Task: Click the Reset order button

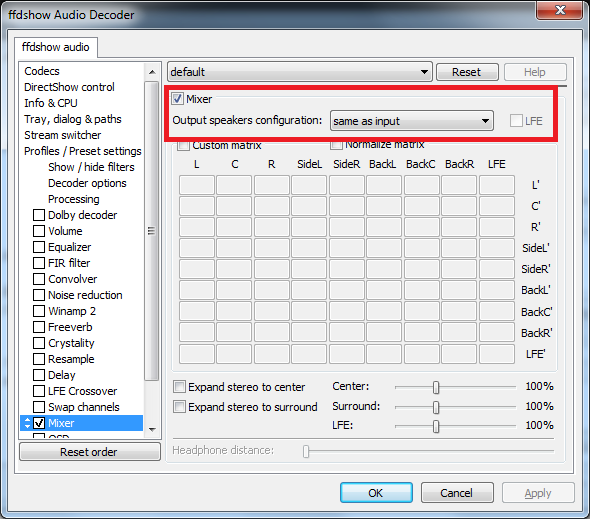Action: (89, 452)
